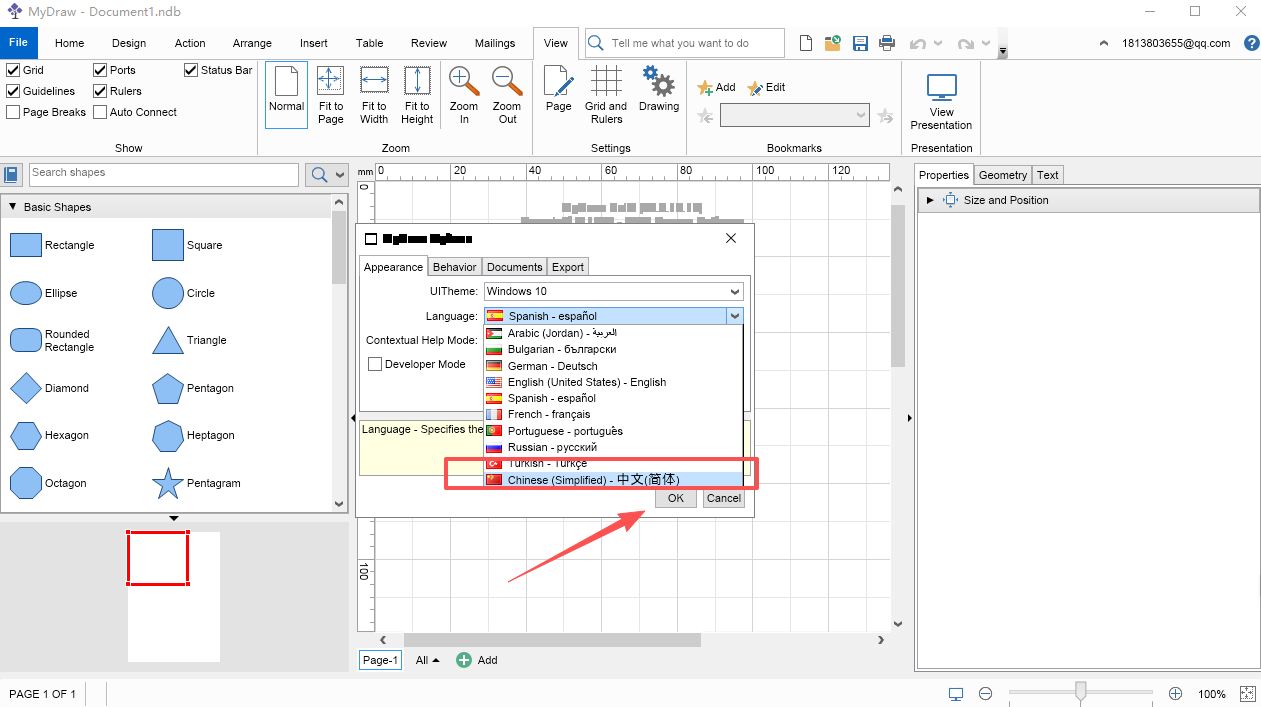This screenshot has width=1261, height=707.
Task: Enable Developer Mode checkbox
Action: coord(375,364)
